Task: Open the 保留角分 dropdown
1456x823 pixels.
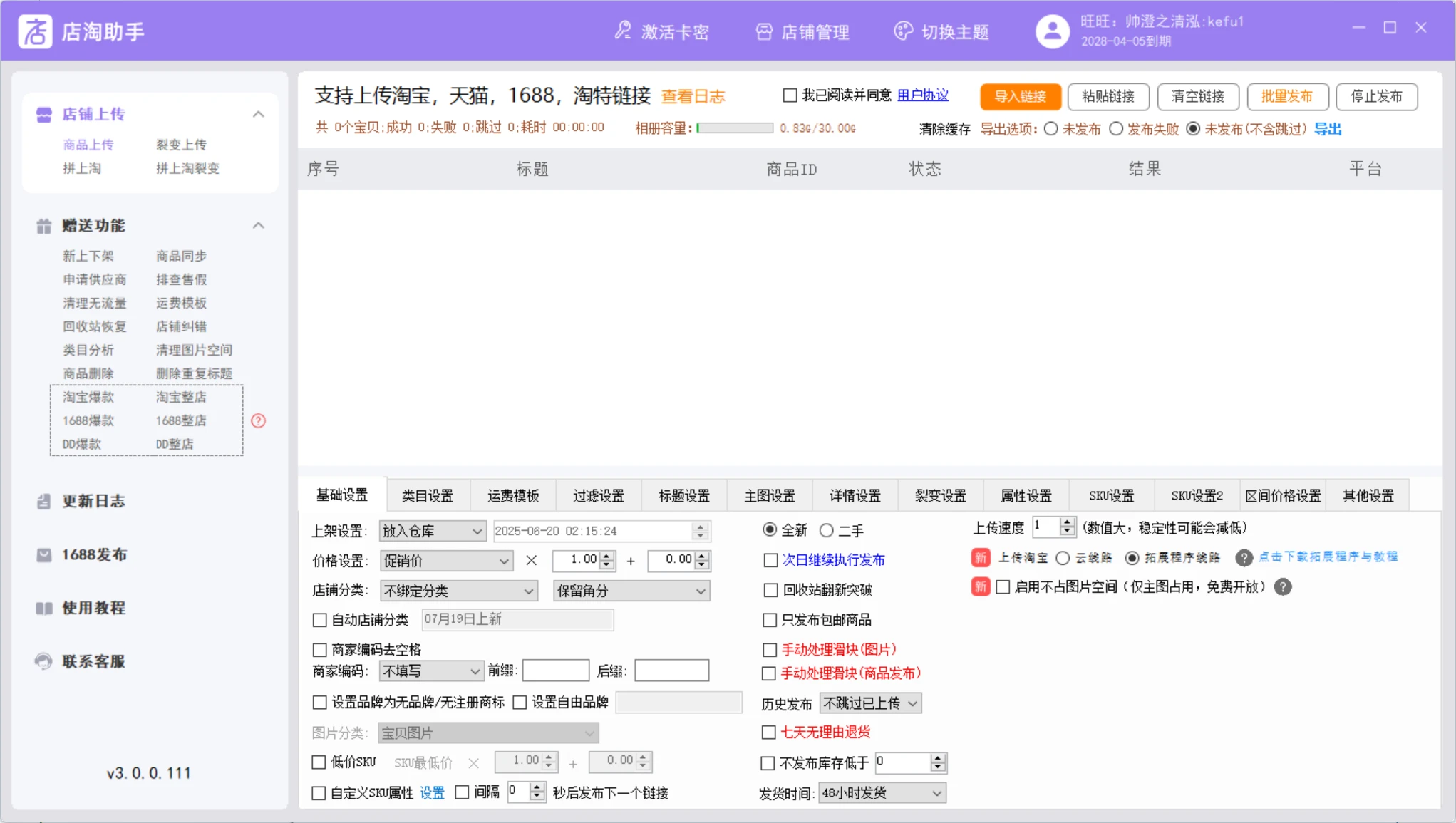Action: pyautogui.click(x=631, y=591)
